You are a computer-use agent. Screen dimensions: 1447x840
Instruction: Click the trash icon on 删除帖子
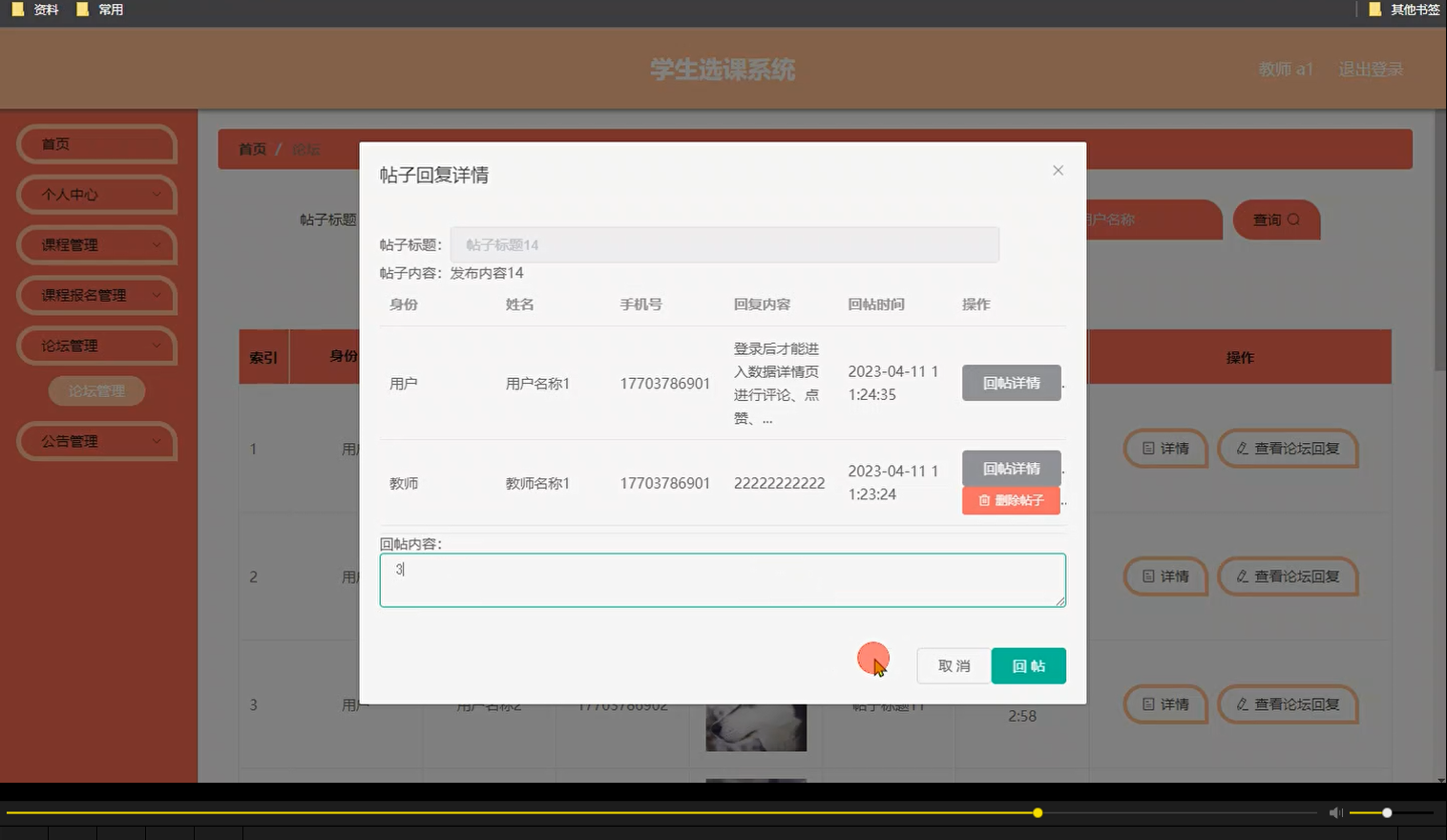tap(984, 499)
